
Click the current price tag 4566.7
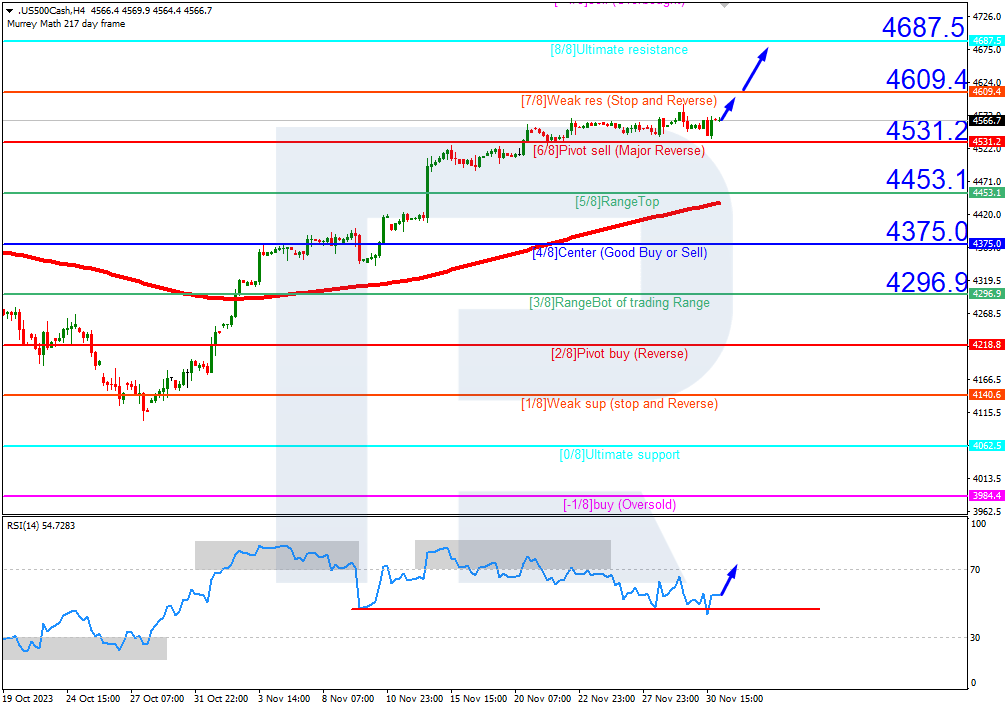pyautogui.click(x=986, y=120)
